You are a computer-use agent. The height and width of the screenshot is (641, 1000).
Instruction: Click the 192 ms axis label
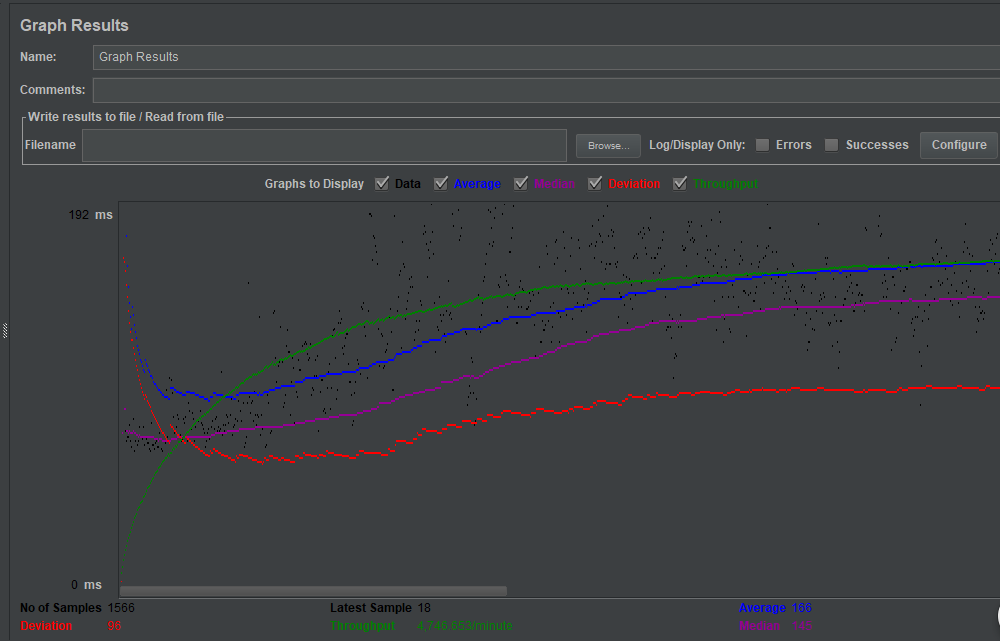pyautogui.click(x=91, y=215)
